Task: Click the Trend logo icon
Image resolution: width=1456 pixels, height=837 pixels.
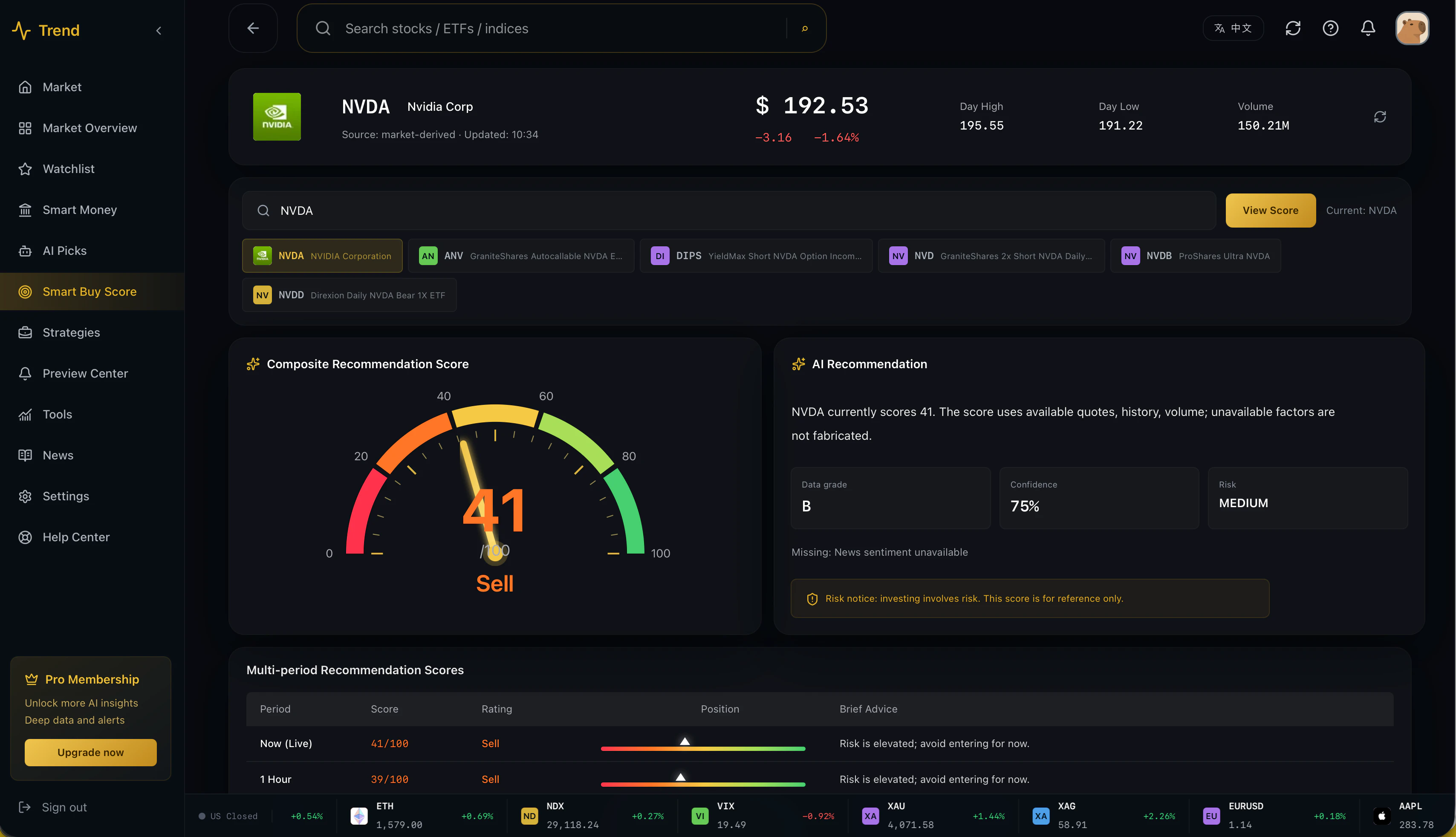Action: click(21, 30)
